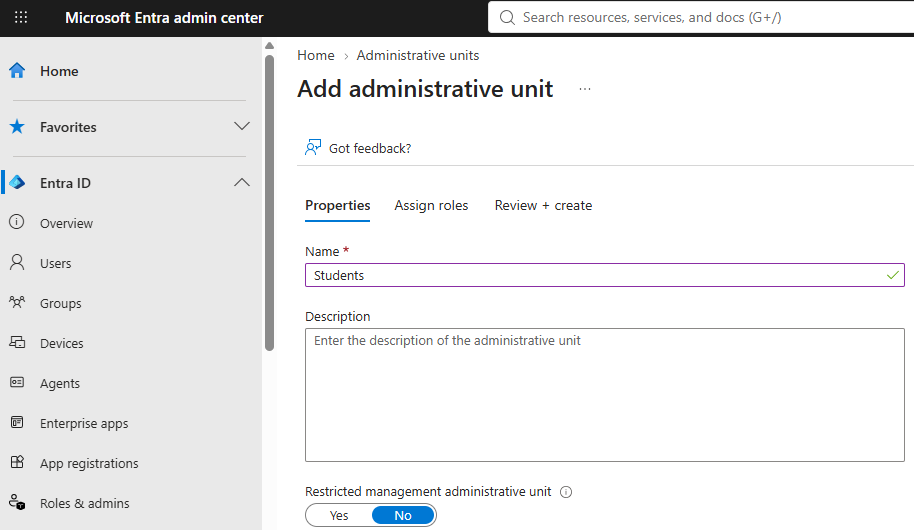Collapse the Entra ID section chevron

click(242, 182)
